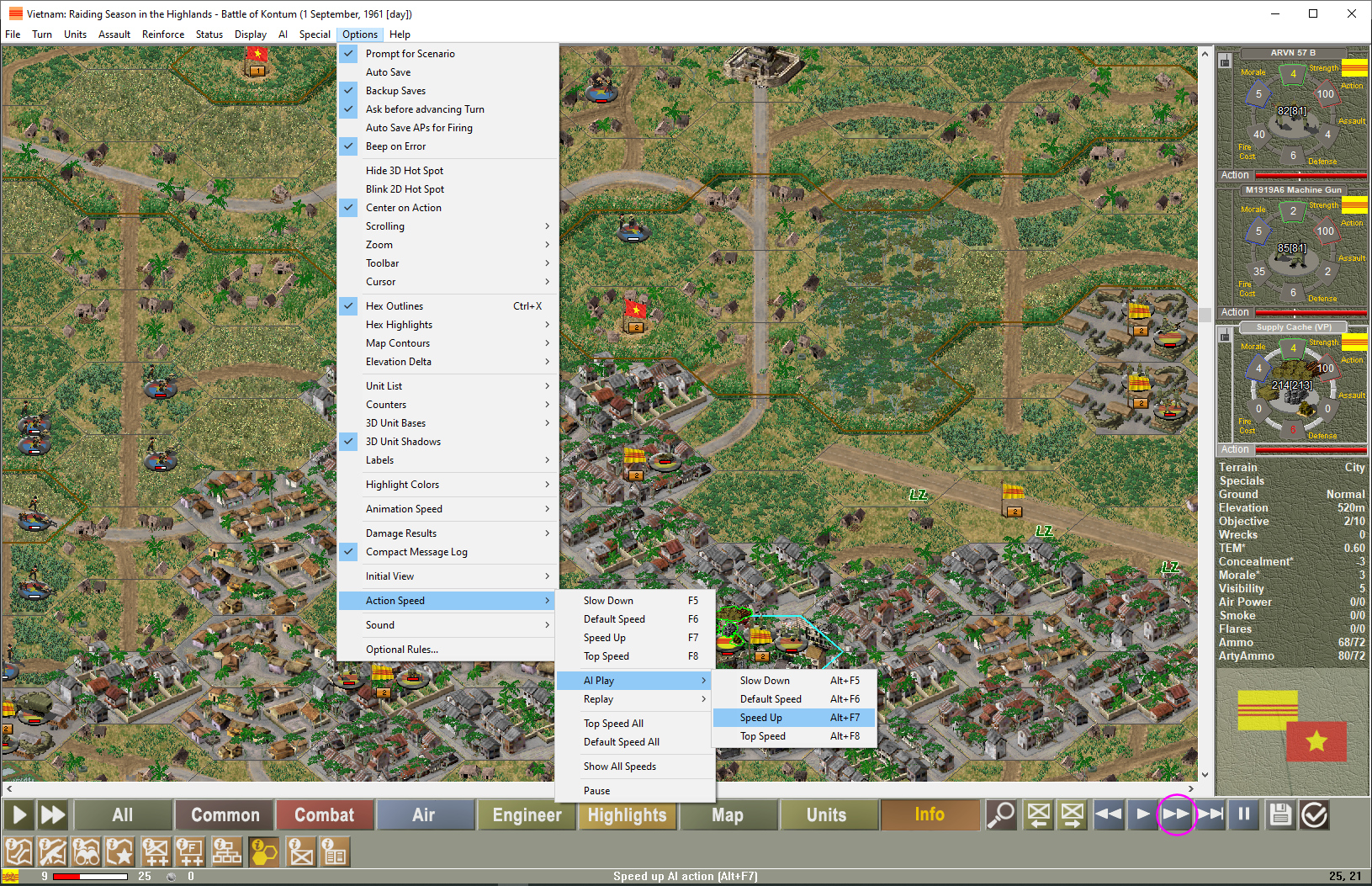Screen dimensions: 1372x886
Task: Click the crossed envelope unit info icon
Action: click(301, 852)
